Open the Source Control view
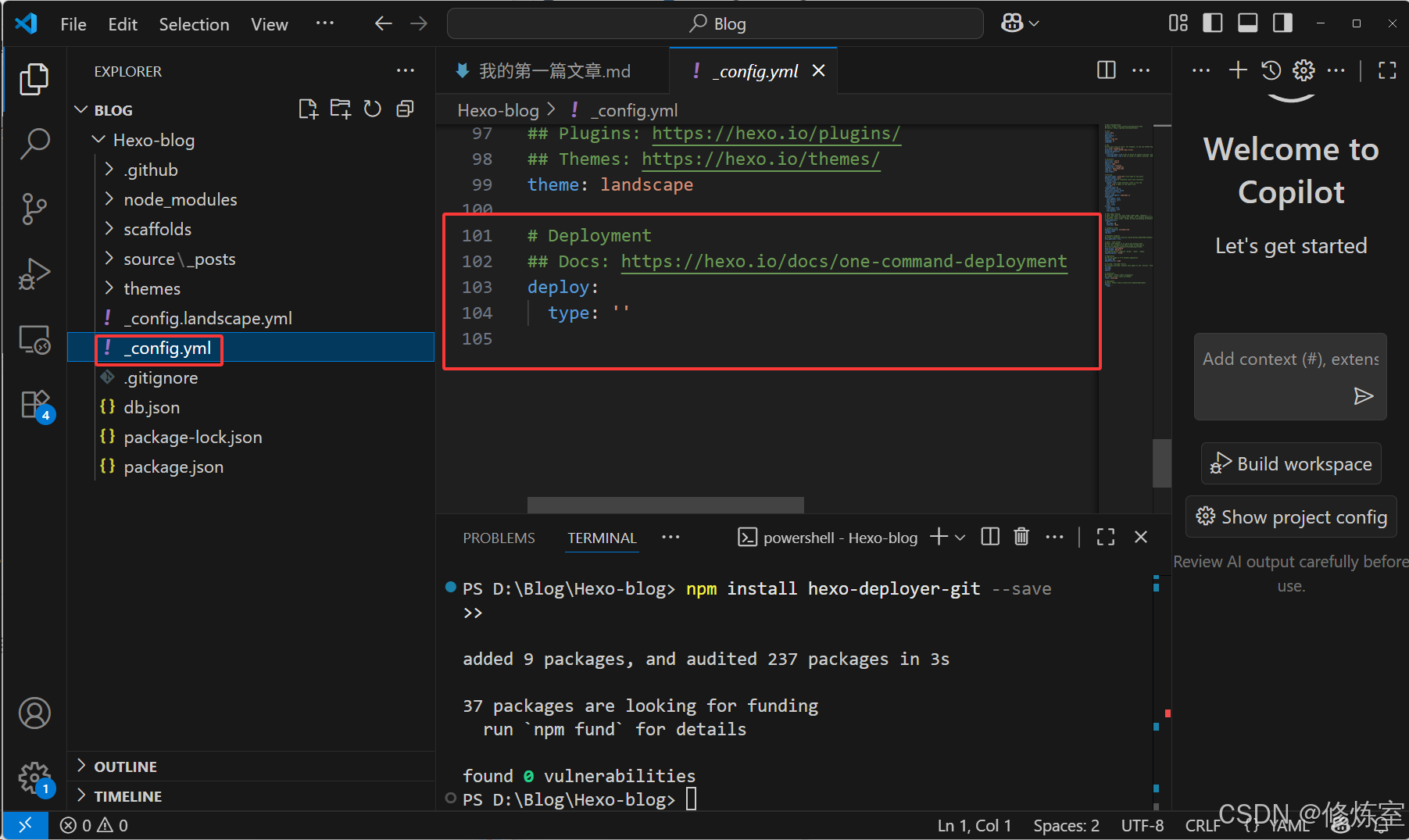 click(34, 209)
